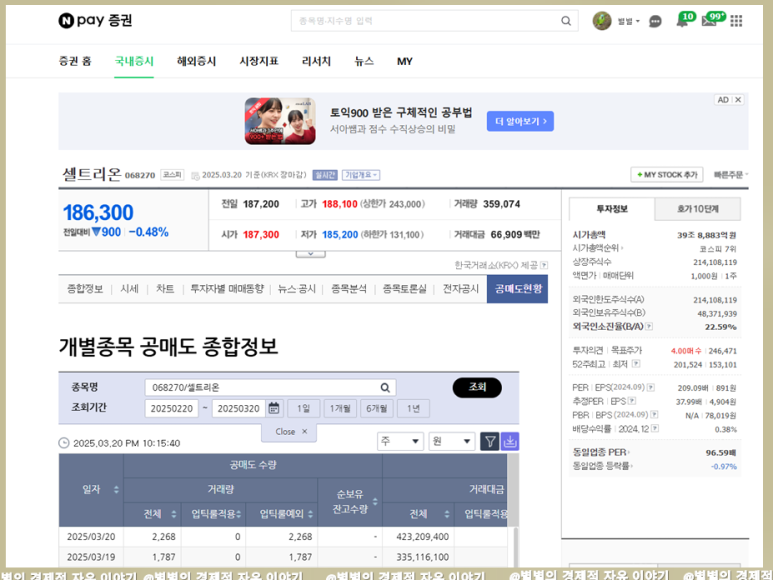Click 더 알아보기 ad button
This screenshot has width=773, height=580.
coord(520,121)
